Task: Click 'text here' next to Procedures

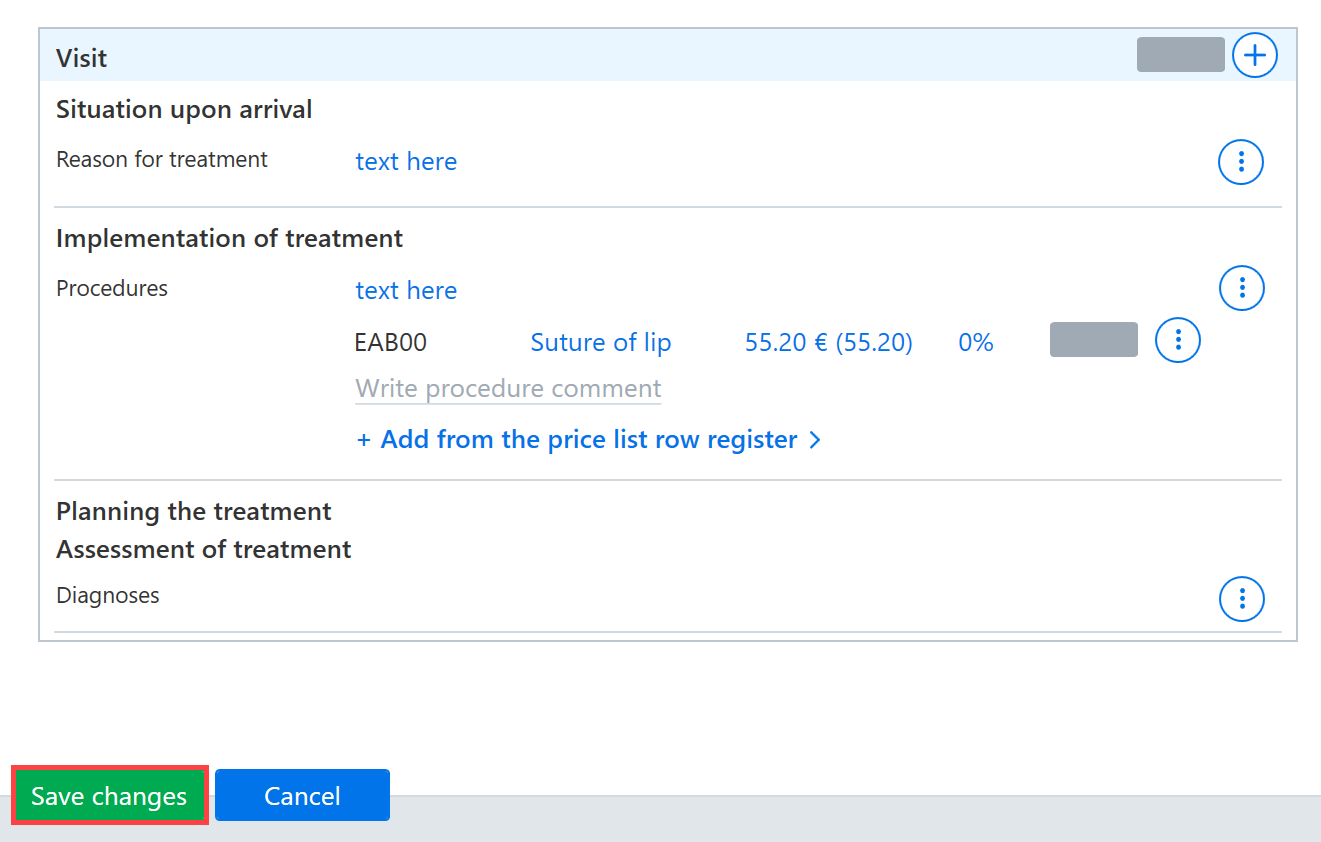Action: pos(406,291)
